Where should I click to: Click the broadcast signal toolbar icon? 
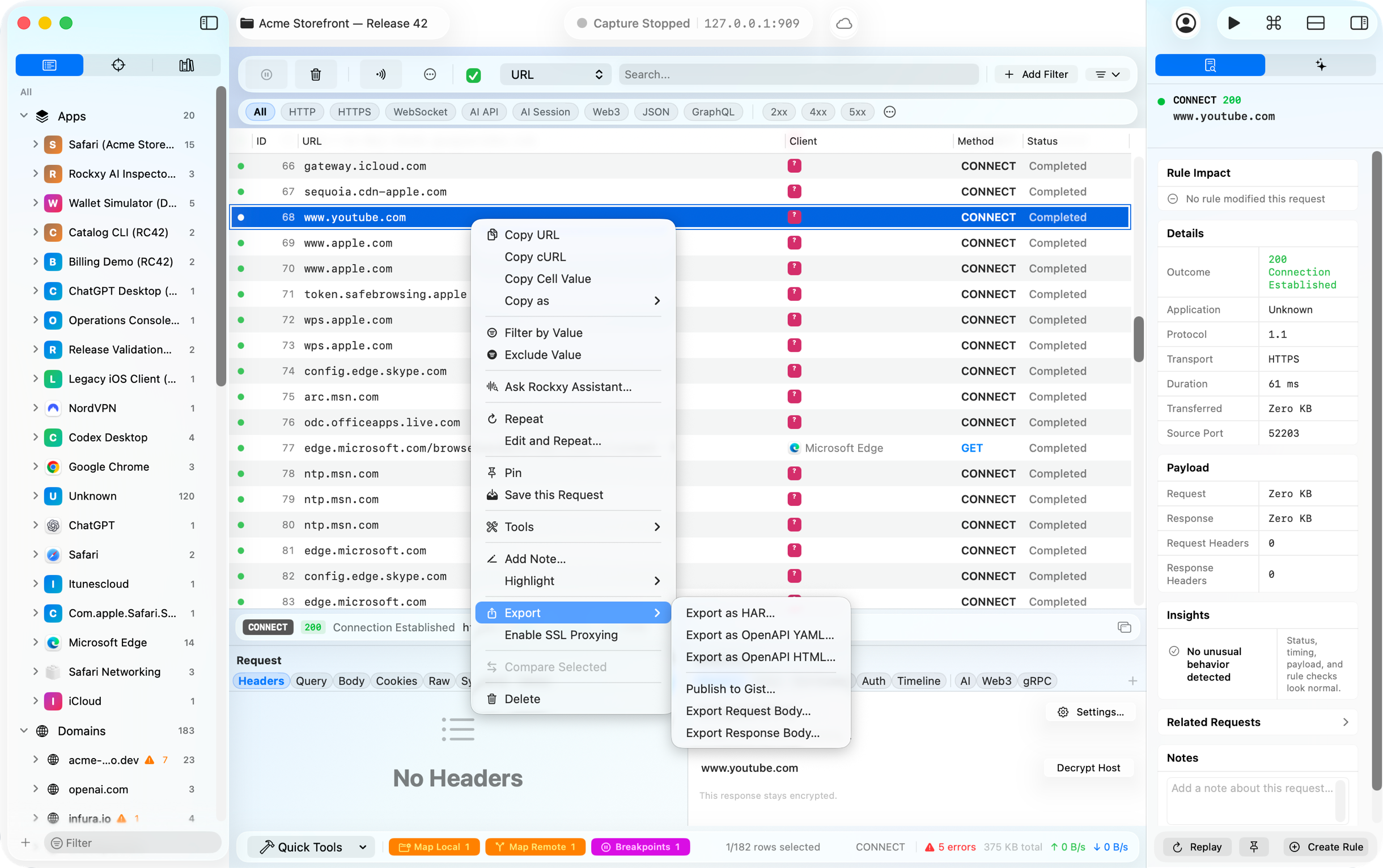pyautogui.click(x=381, y=74)
